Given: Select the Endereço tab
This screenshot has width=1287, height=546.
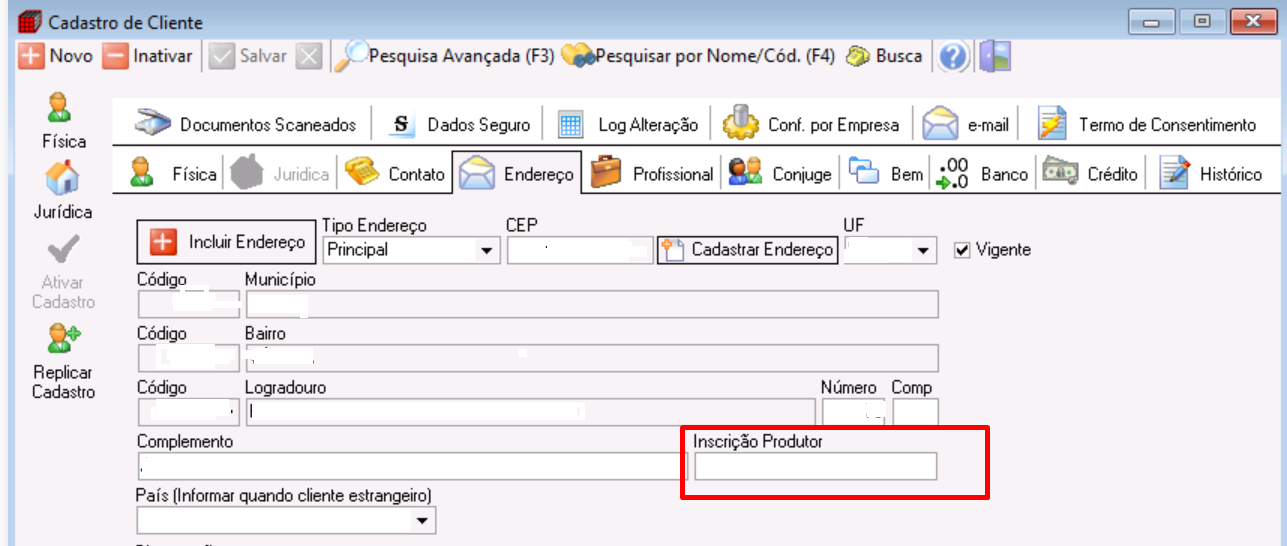Looking at the screenshot, I should tap(516, 174).
